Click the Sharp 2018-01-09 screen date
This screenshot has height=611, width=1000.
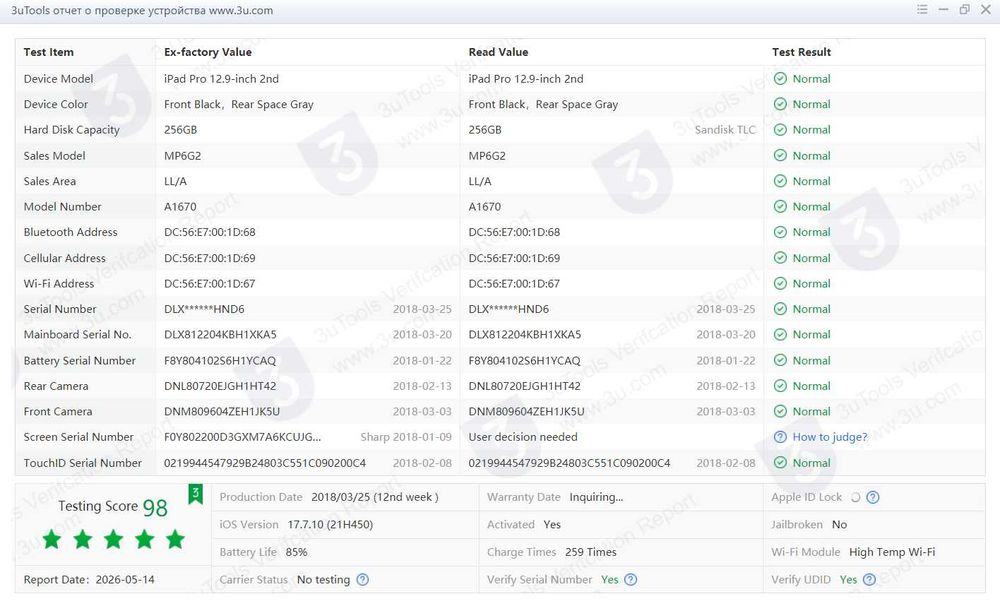406,437
